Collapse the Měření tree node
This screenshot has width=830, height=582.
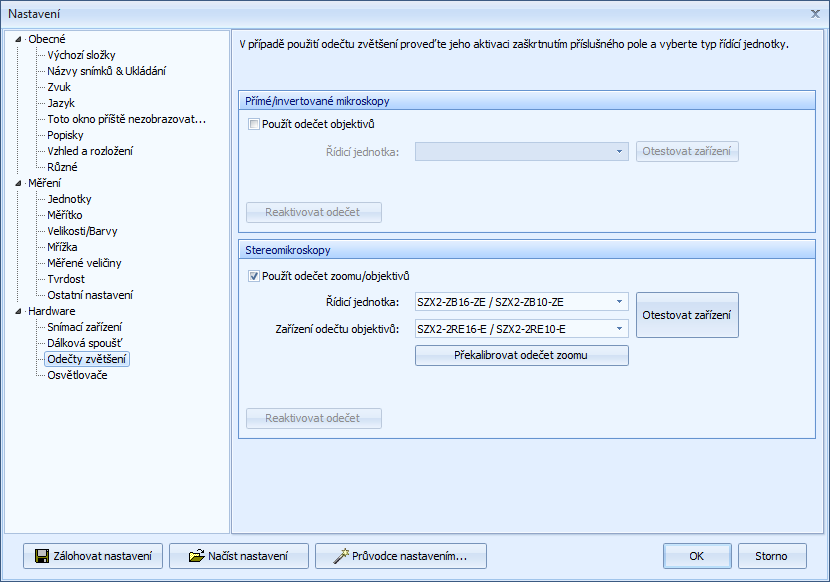(18, 183)
